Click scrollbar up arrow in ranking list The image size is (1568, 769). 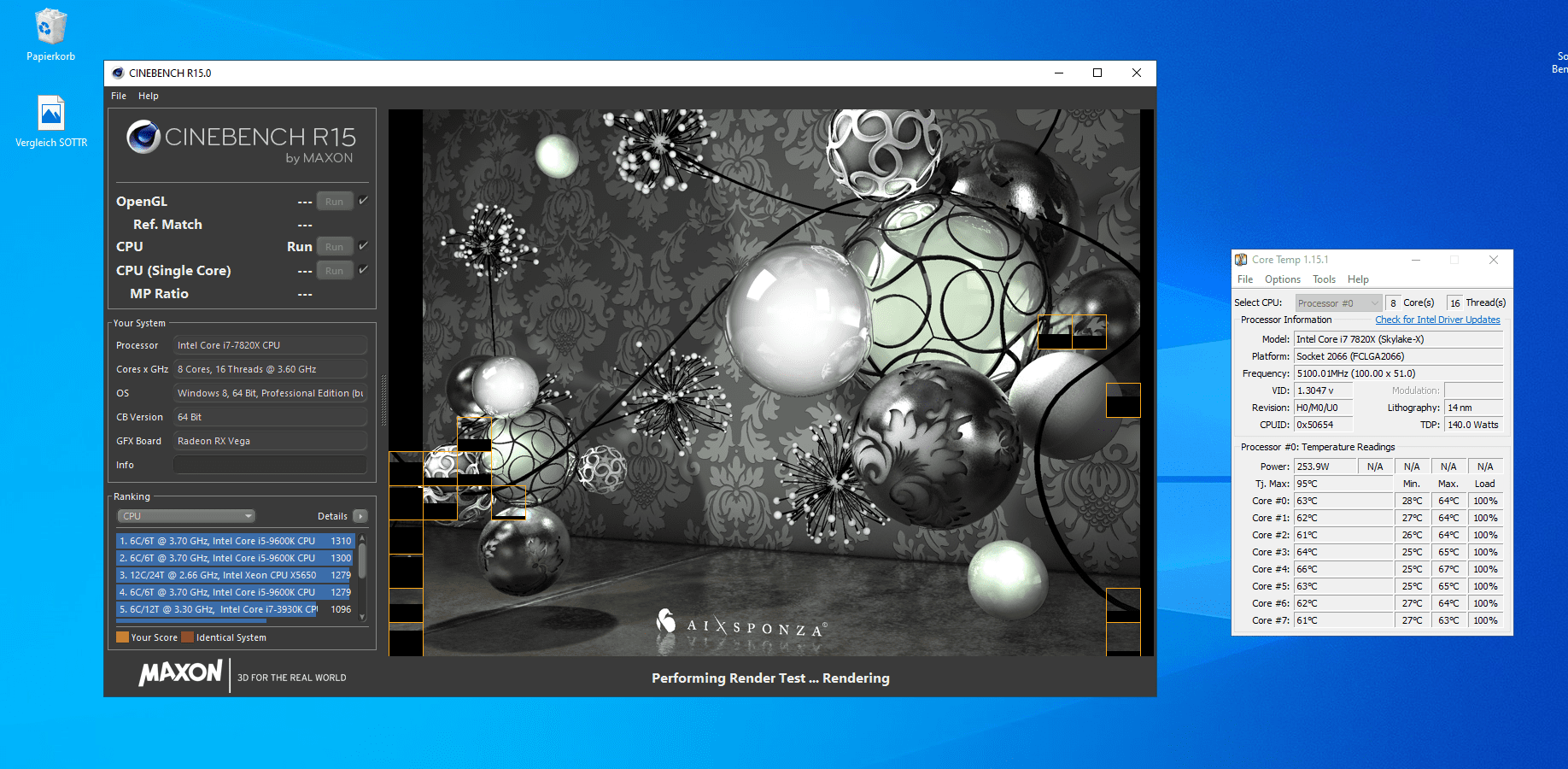362,539
